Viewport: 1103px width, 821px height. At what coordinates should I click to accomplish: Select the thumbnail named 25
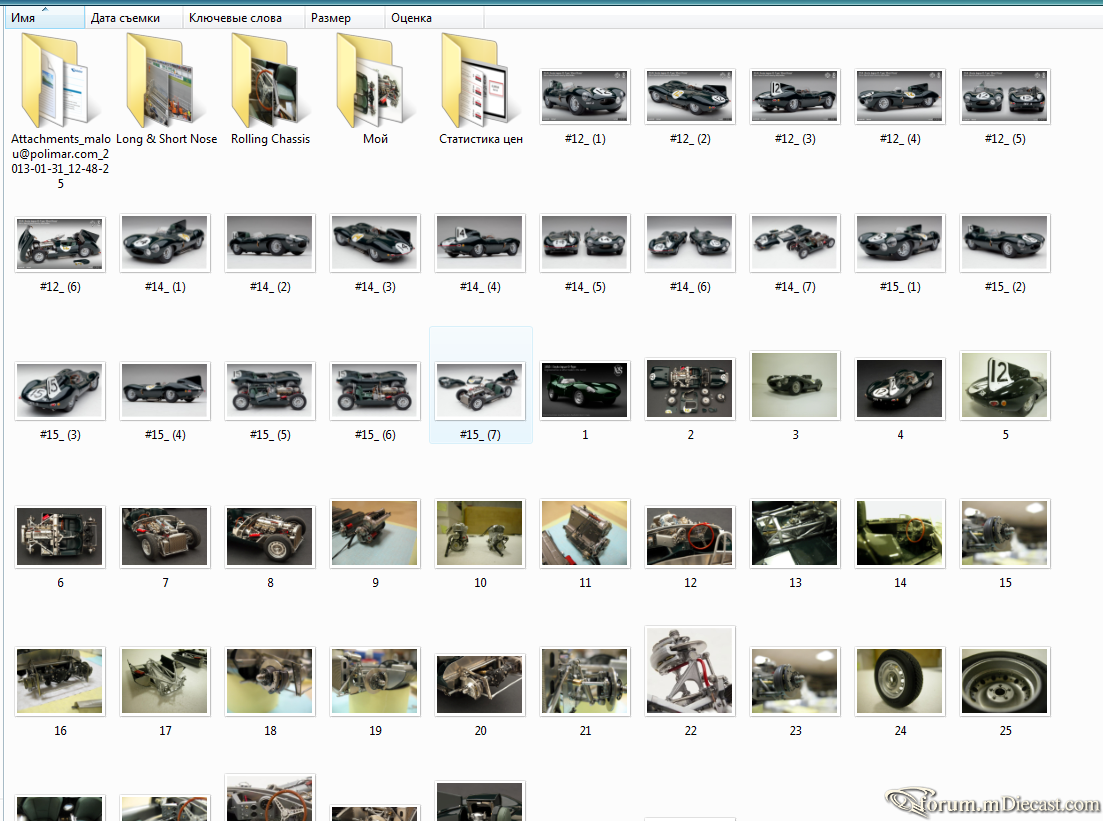1005,682
